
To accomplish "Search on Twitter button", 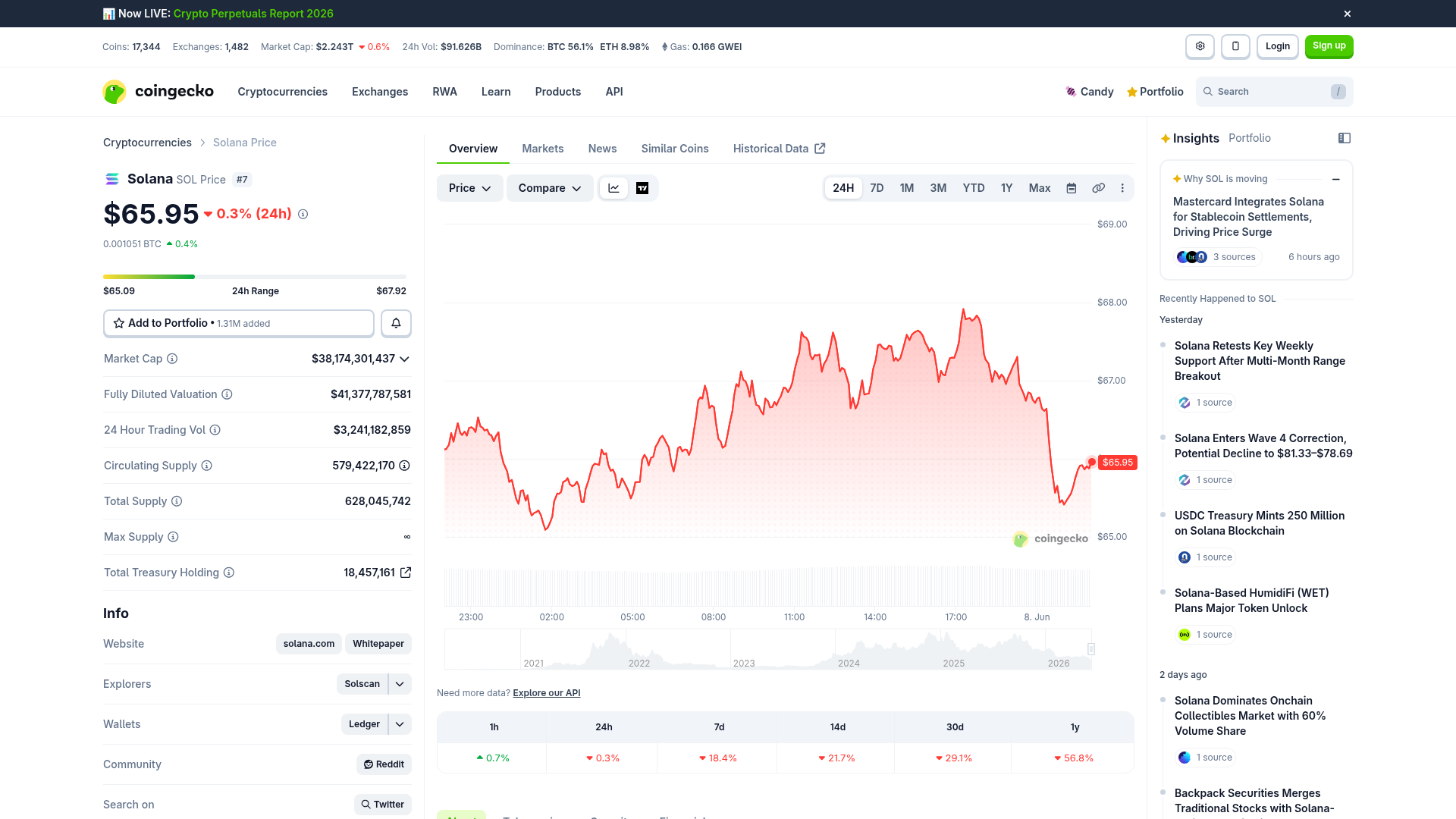I will coord(383,805).
